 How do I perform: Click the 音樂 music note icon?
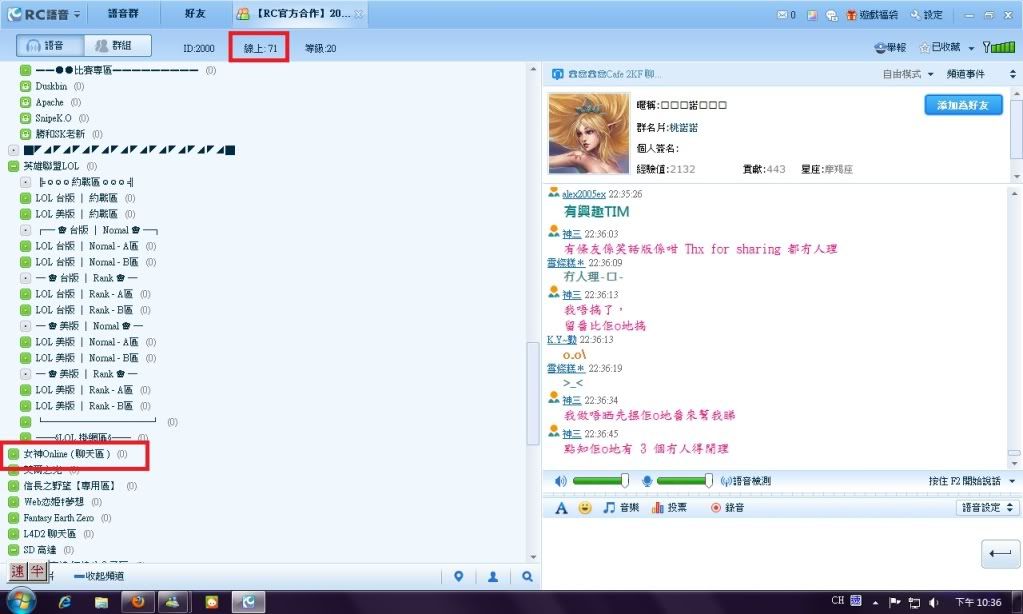[x=620, y=508]
